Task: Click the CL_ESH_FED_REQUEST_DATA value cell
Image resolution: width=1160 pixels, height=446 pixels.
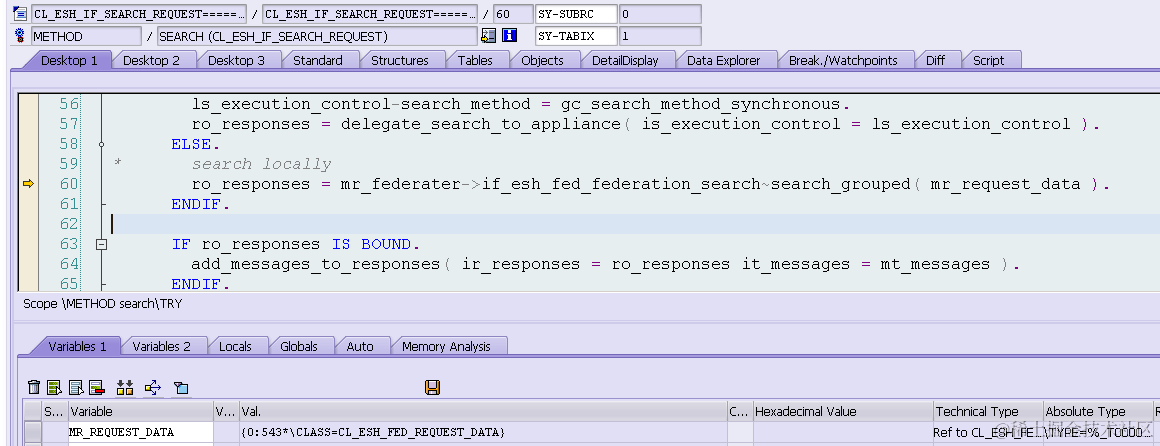Action: coord(483,432)
